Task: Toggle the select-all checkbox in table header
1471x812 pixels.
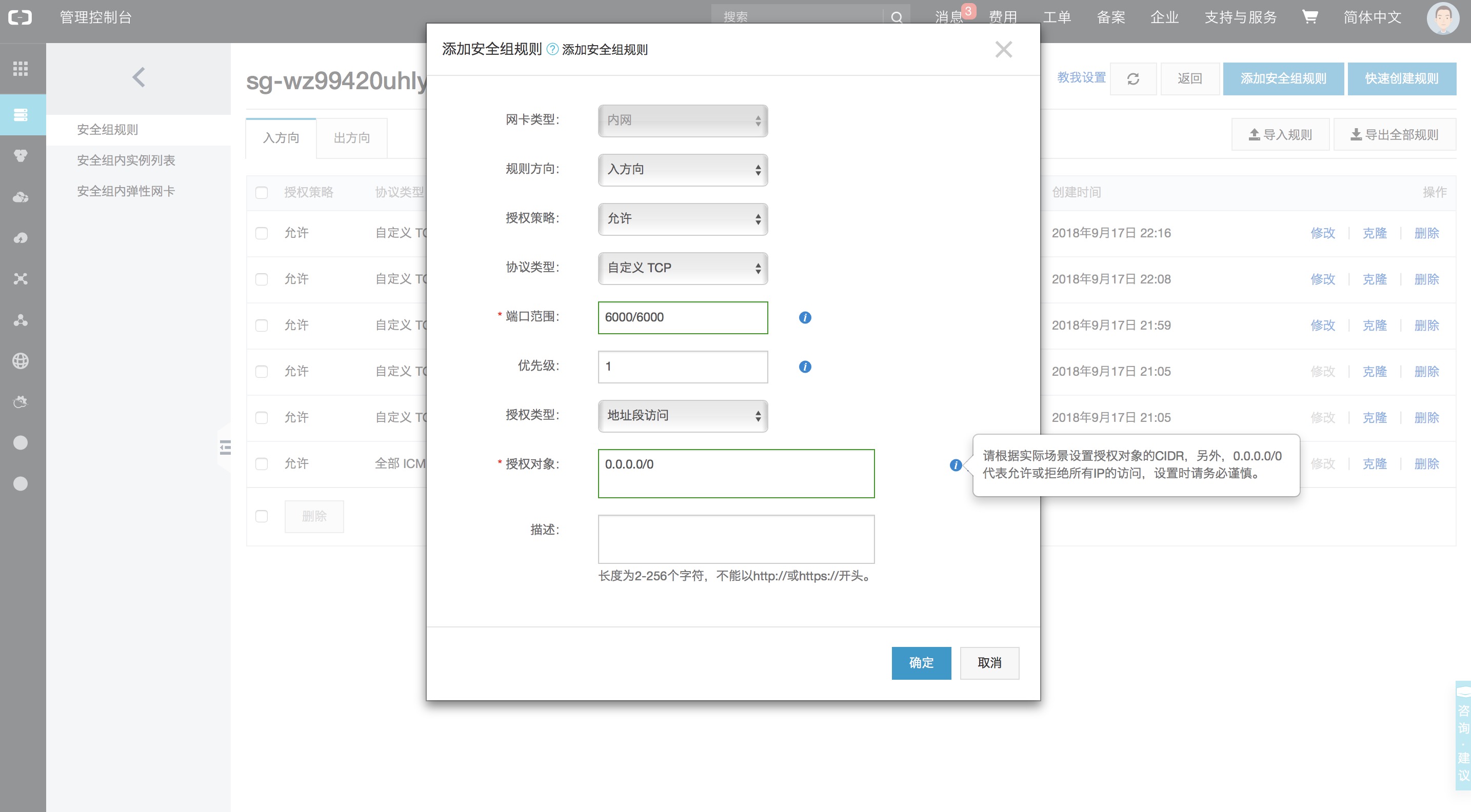Action: [x=262, y=192]
